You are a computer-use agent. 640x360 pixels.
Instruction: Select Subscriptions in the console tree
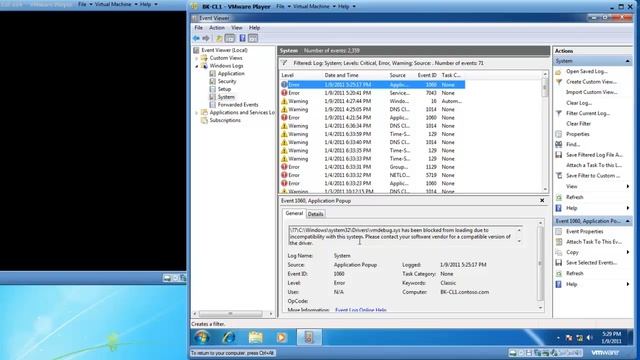coord(225,120)
